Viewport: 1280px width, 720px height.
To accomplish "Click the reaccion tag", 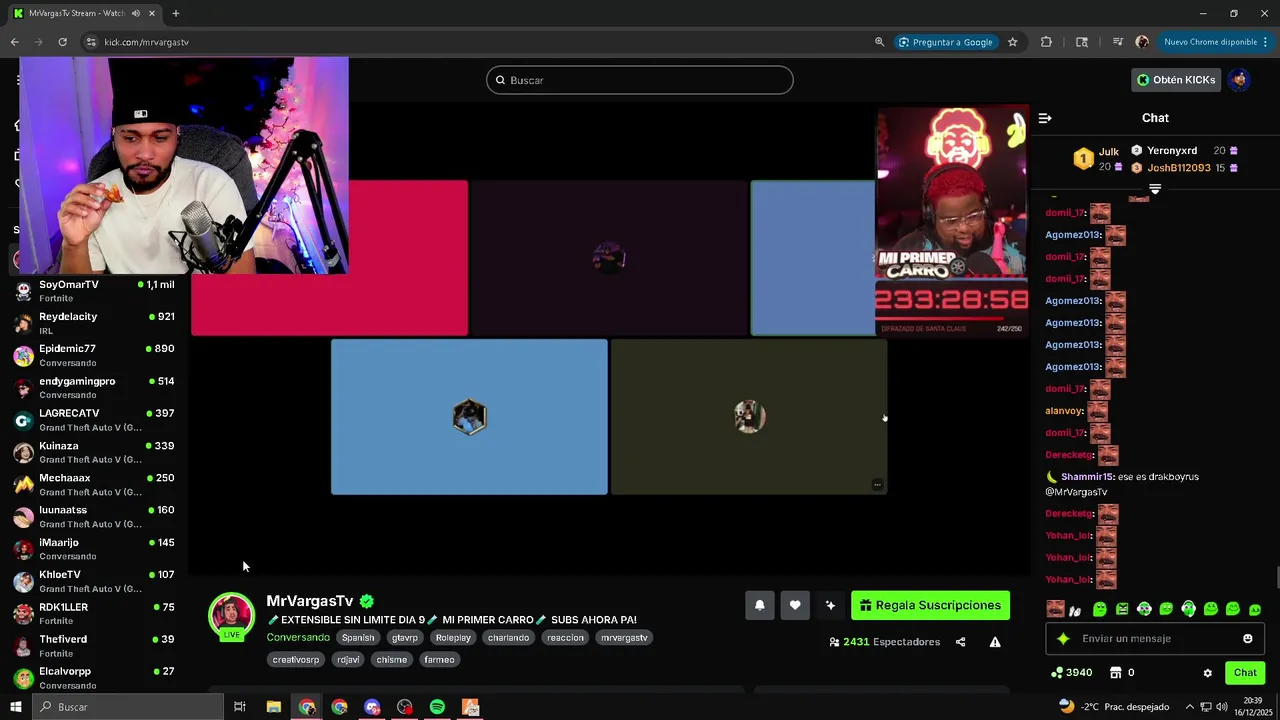I will coord(565,638).
